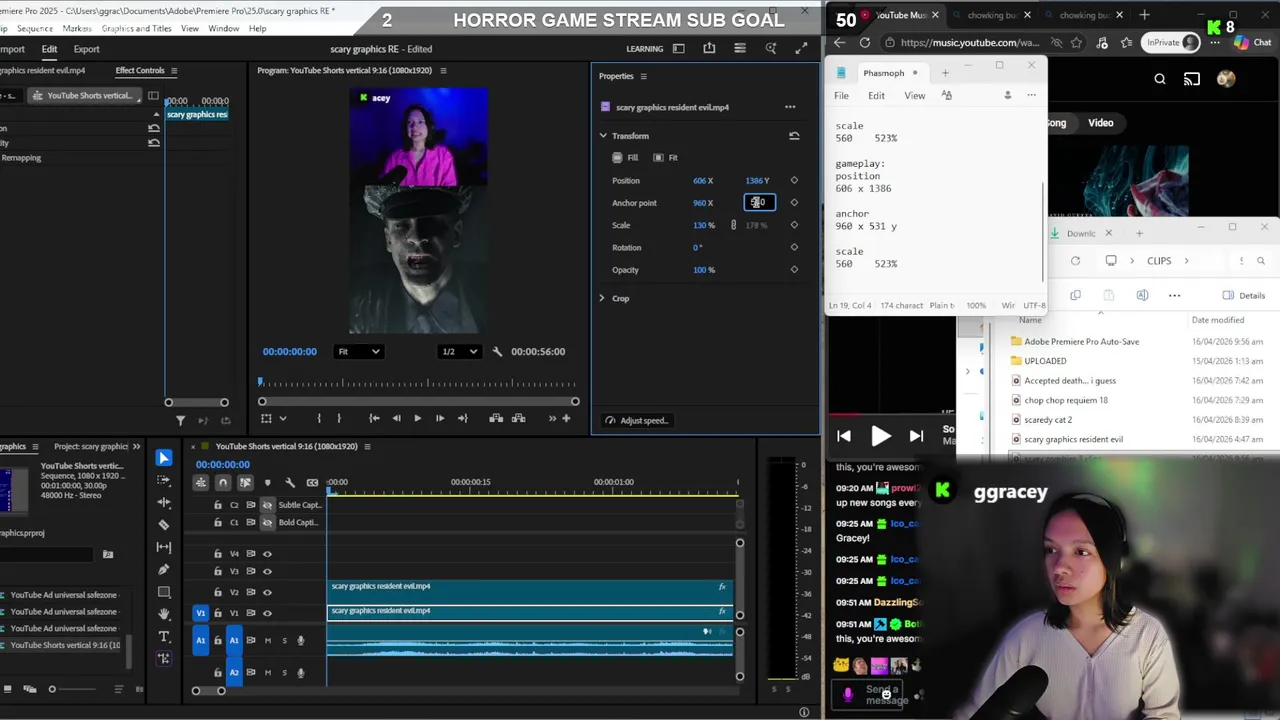
Task: Open the Premiere Quick Export share icon
Action: pos(709,48)
